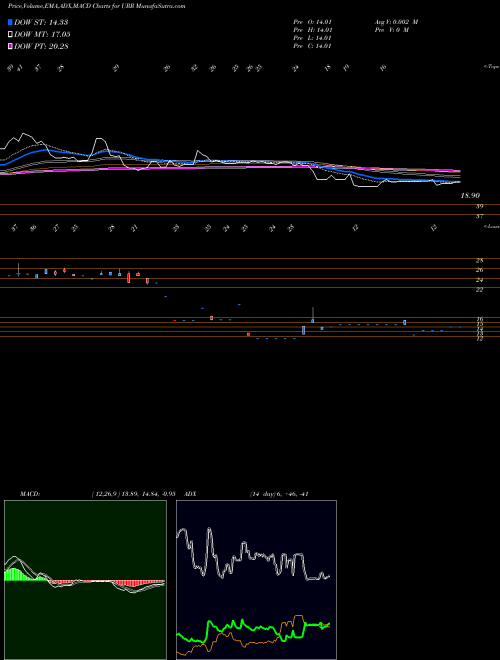Viewport: 500px width, 660px height.
Task: Select the 'DOW PT: 20.28' legend text
Action: [x=41, y=46]
